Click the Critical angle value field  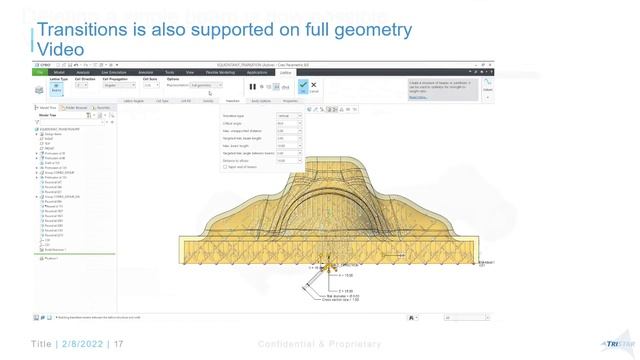[289, 123]
